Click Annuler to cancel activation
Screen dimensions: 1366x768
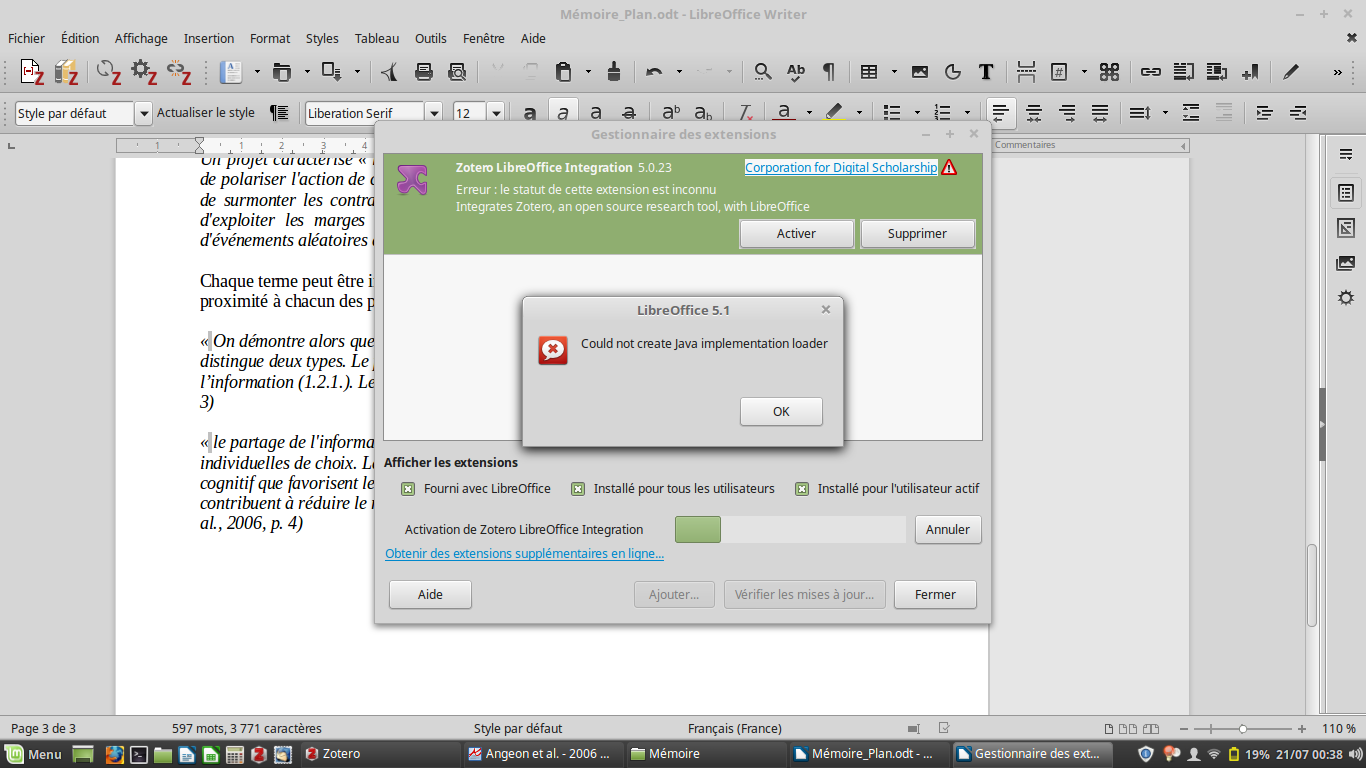point(948,529)
